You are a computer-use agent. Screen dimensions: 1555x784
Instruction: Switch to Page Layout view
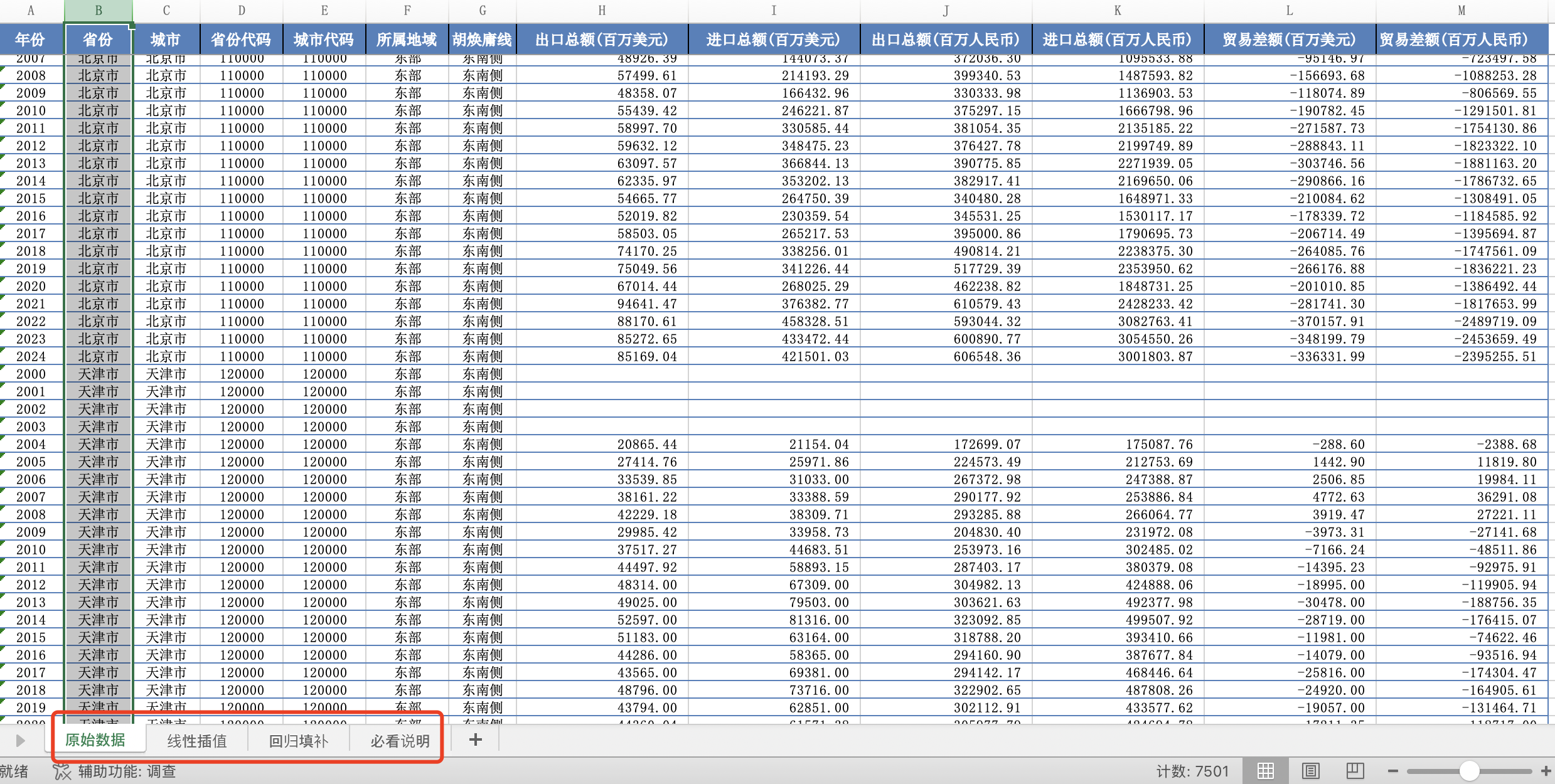pyautogui.click(x=1311, y=771)
